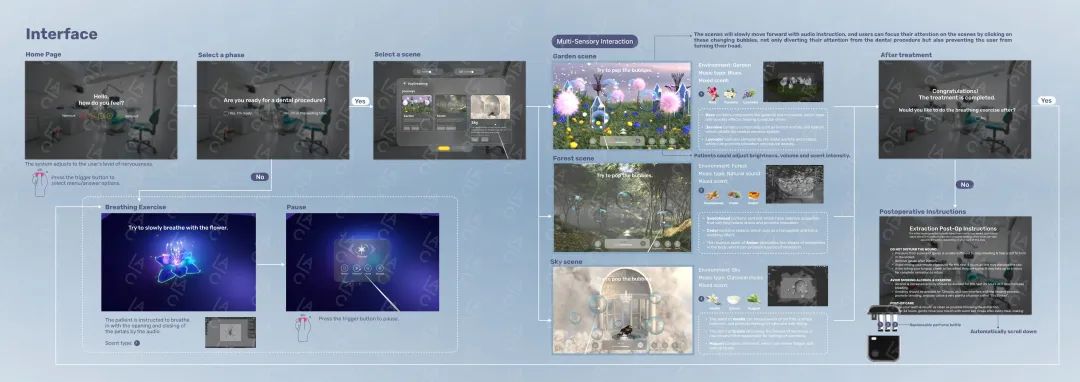The image size is (1080, 382).
Task: Select the Sky scene thumbnail in scene picker
Action: pyautogui.click(x=490, y=107)
